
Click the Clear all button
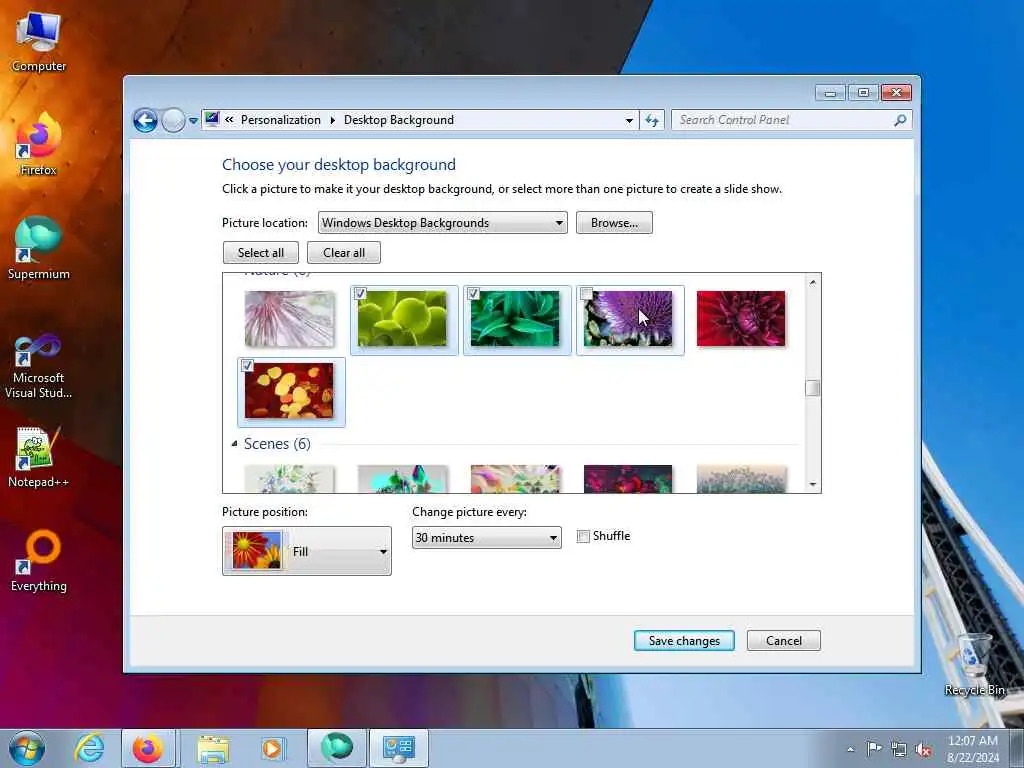[x=344, y=253]
